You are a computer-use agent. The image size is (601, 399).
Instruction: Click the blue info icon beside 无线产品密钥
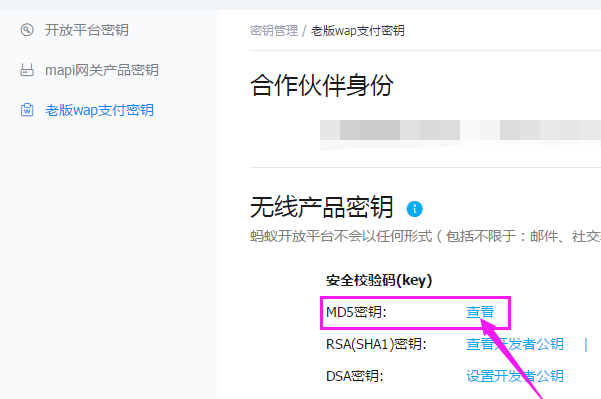414,209
